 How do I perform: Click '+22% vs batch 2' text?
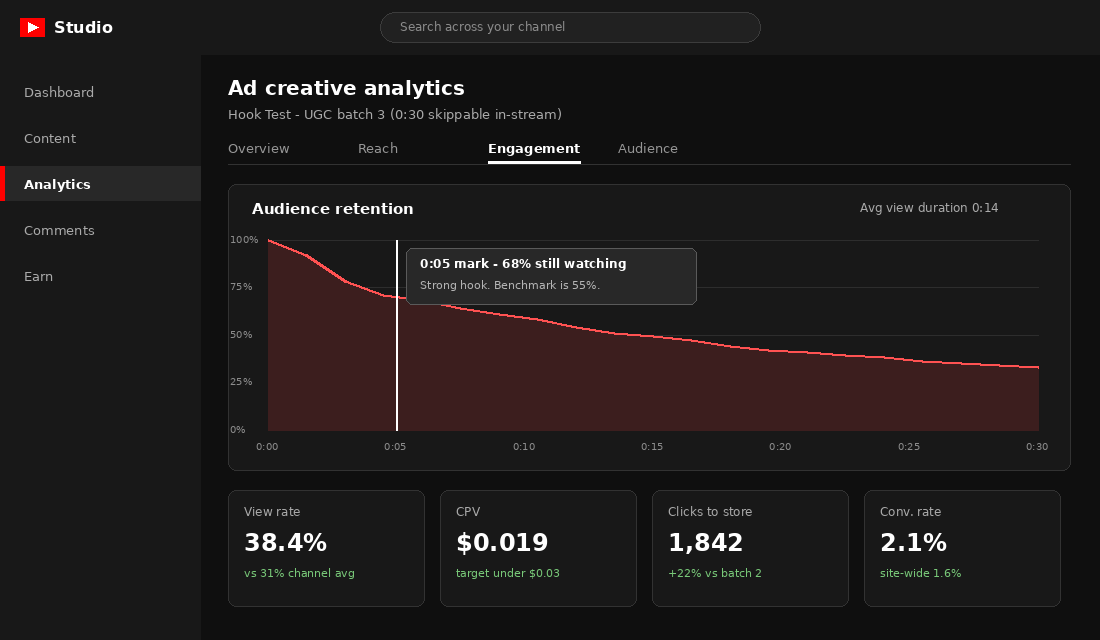(x=715, y=573)
